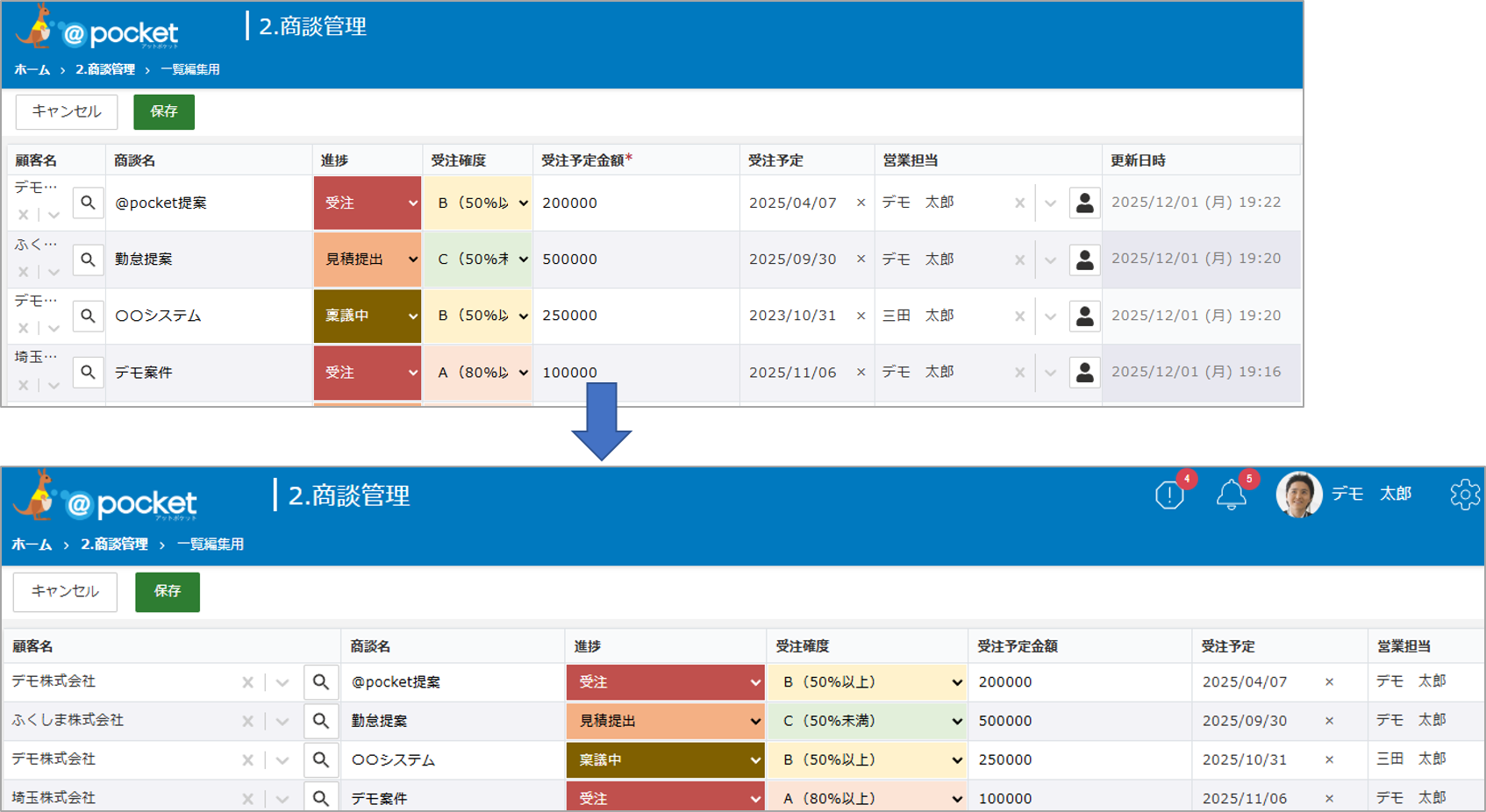Screen dimensions: 1486x812
Task: Click the person icon beside 三田 太郎
Action: [1084, 316]
